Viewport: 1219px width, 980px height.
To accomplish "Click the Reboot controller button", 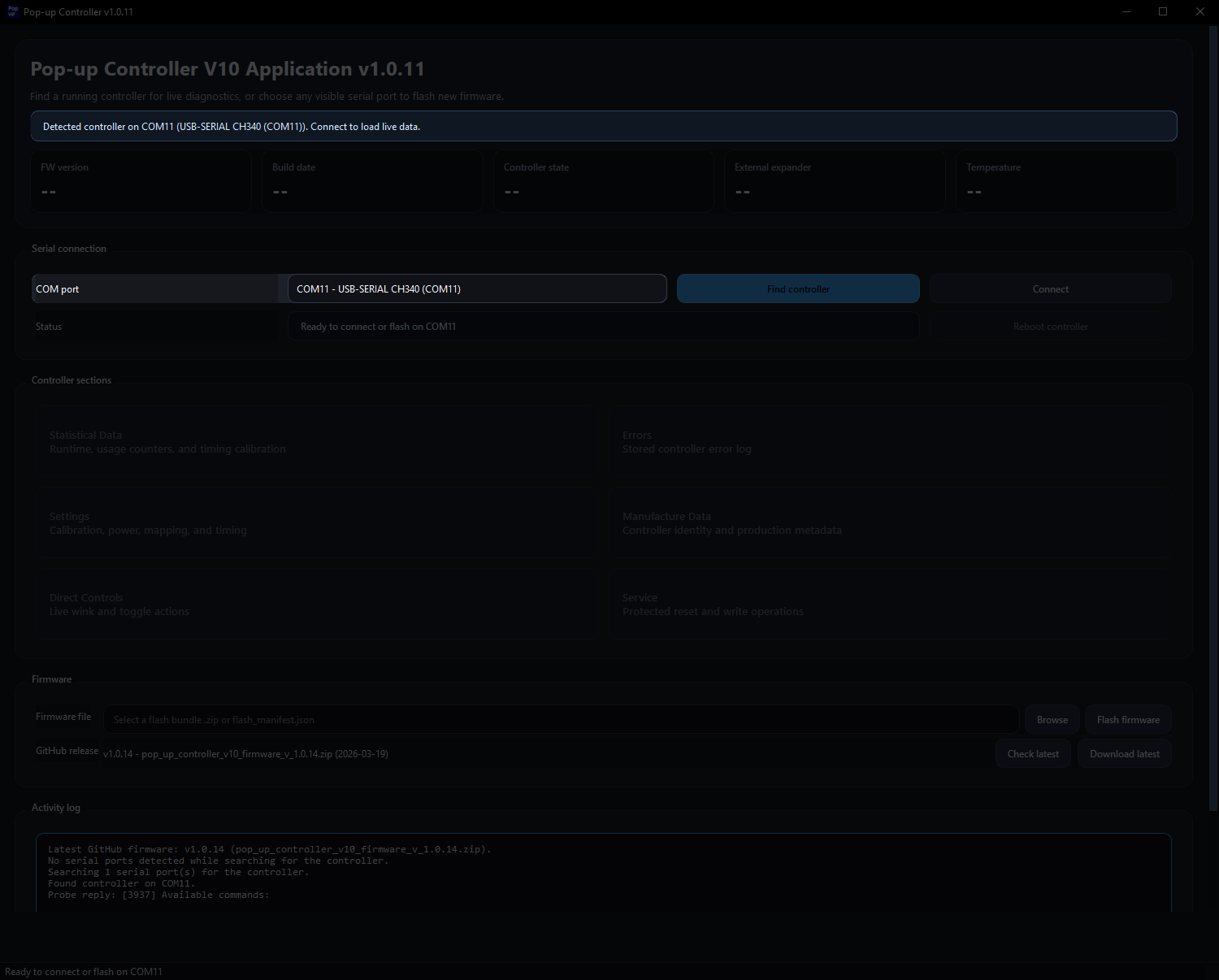I will click(x=1050, y=326).
